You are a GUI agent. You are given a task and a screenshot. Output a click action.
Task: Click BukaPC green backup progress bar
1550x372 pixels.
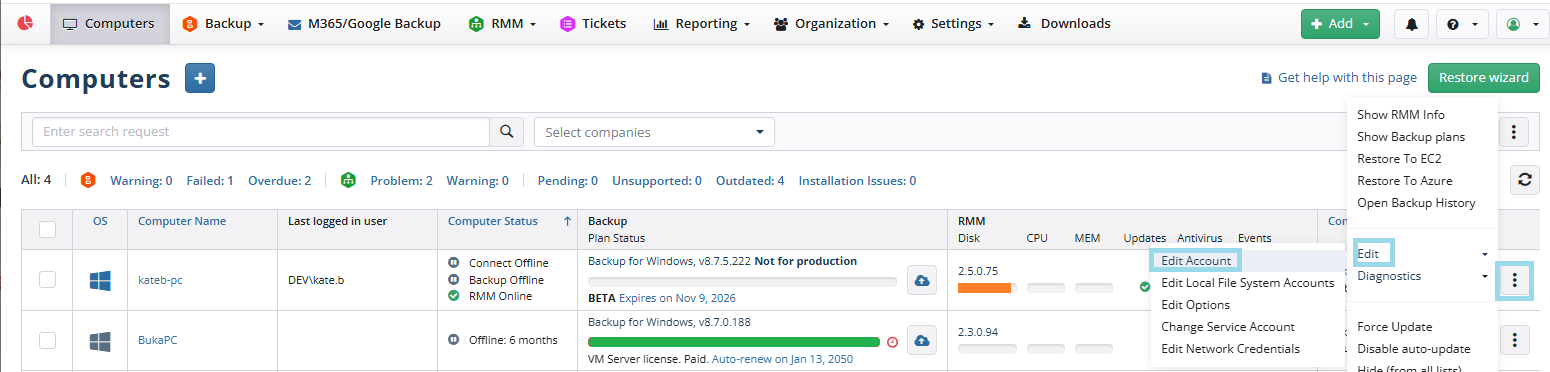click(x=734, y=342)
